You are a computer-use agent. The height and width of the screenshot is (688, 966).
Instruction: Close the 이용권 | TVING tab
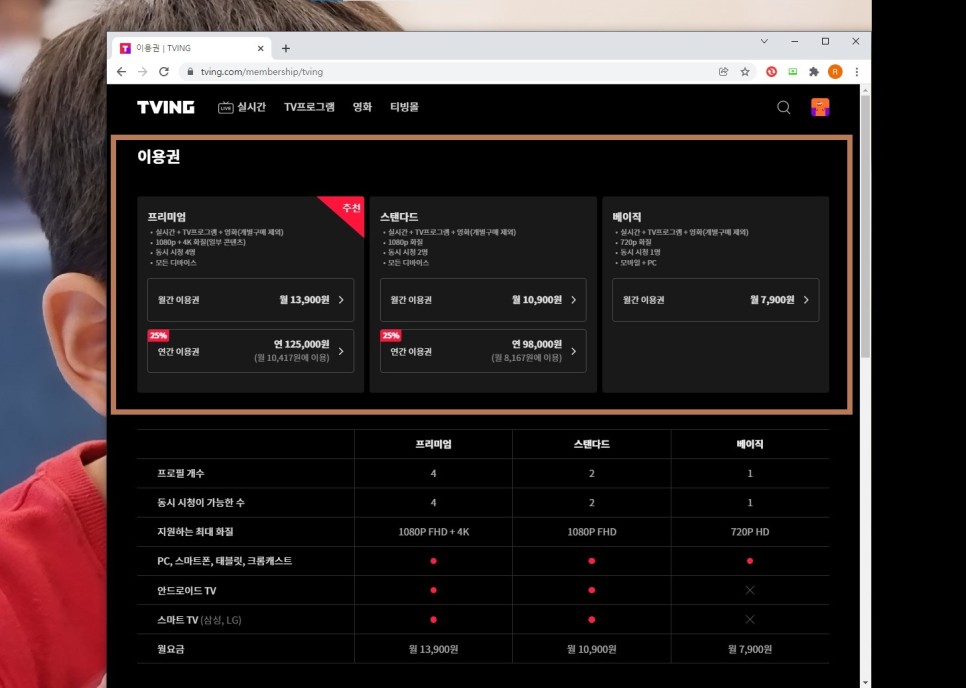coord(261,48)
